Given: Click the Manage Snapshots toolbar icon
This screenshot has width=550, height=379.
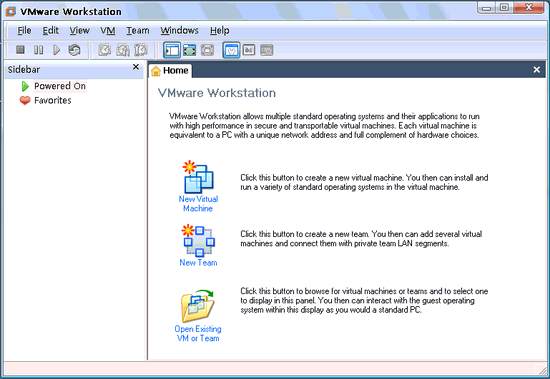Looking at the screenshot, I should (141, 50).
